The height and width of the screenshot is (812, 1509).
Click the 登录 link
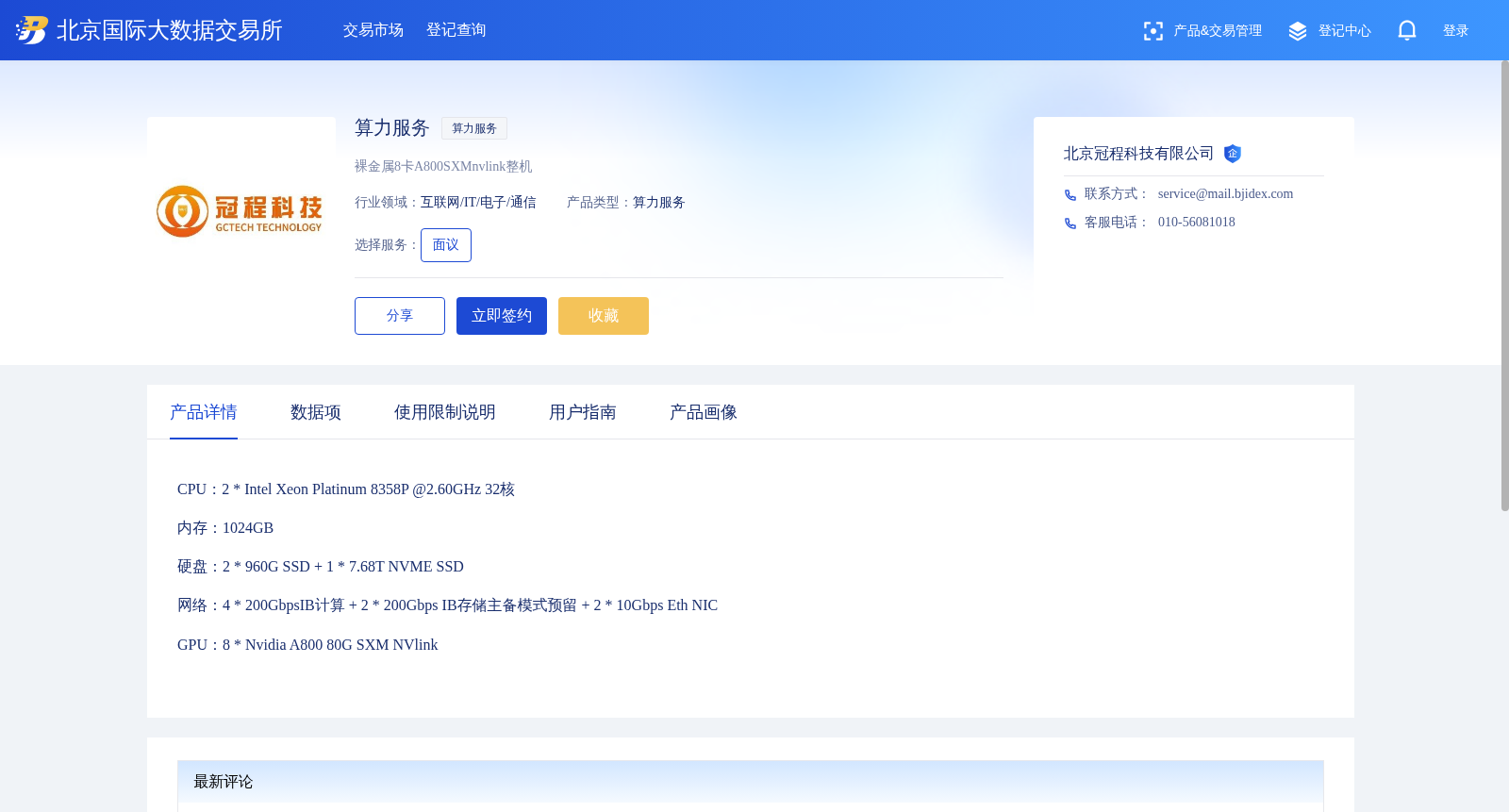point(1456,31)
